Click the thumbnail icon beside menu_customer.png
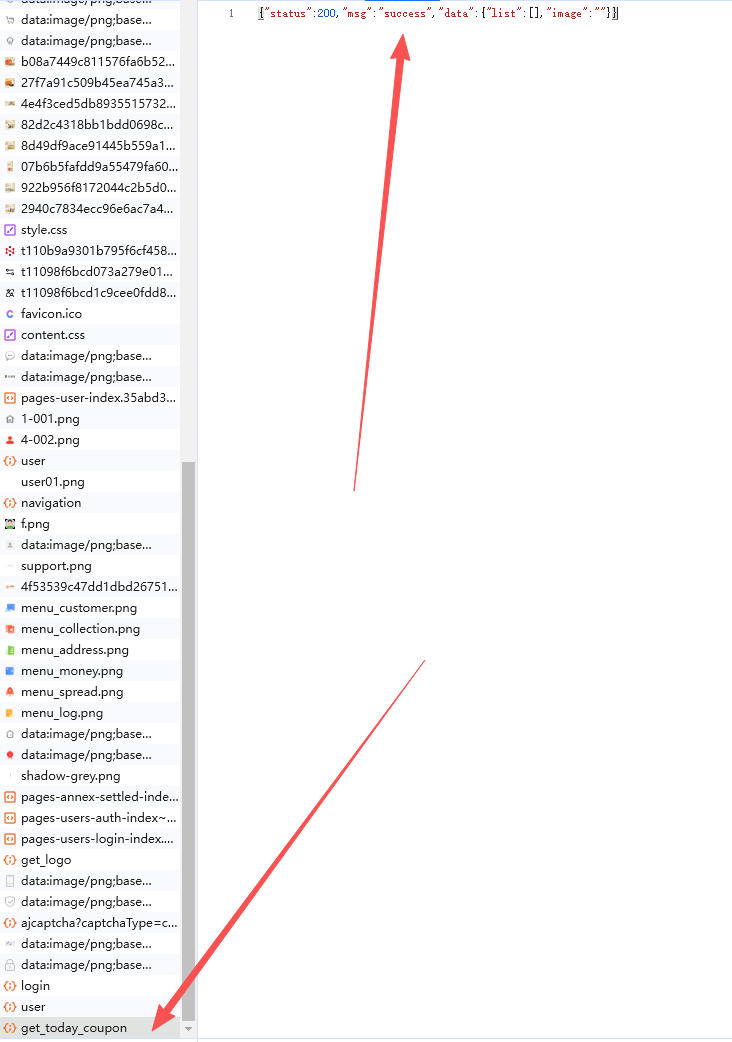 click(10, 607)
